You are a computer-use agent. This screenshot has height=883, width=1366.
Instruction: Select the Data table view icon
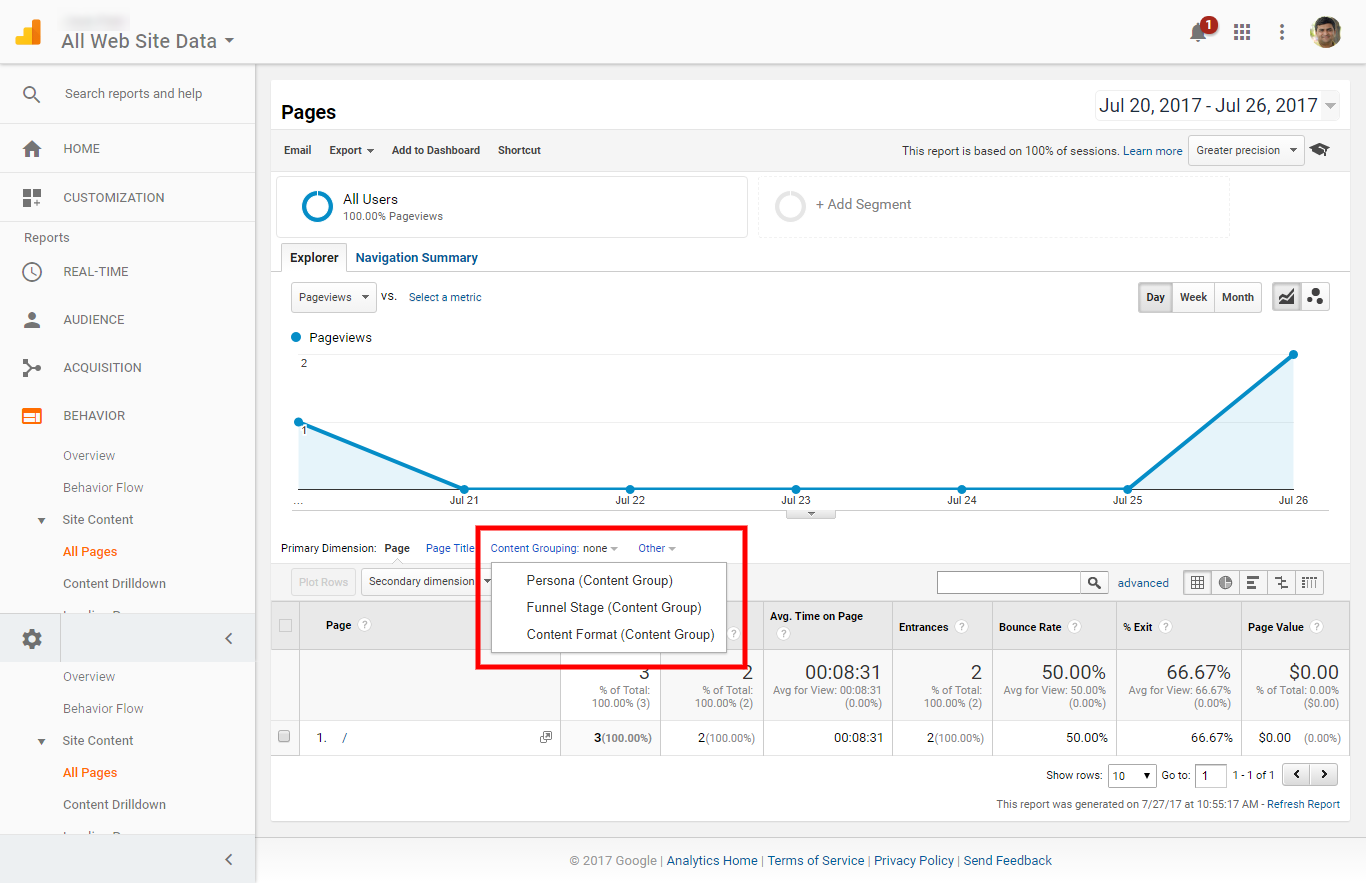click(x=1197, y=582)
